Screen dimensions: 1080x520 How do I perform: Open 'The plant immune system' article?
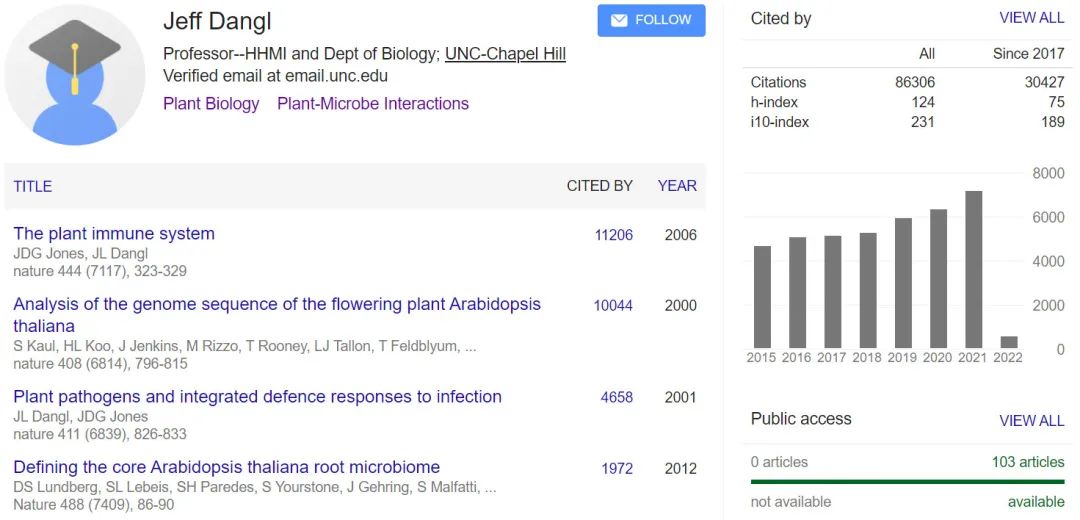pyautogui.click(x=114, y=234)
